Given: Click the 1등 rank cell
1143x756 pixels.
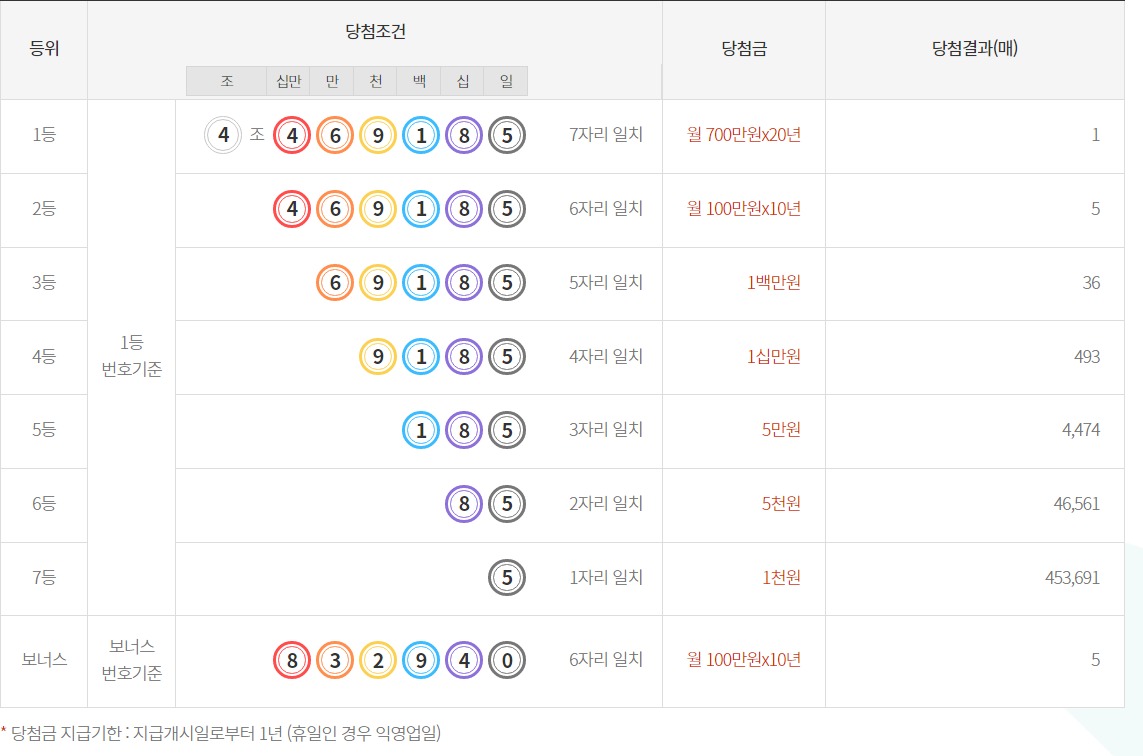Looking at the screenshot, I should click(x=44, y=136).
